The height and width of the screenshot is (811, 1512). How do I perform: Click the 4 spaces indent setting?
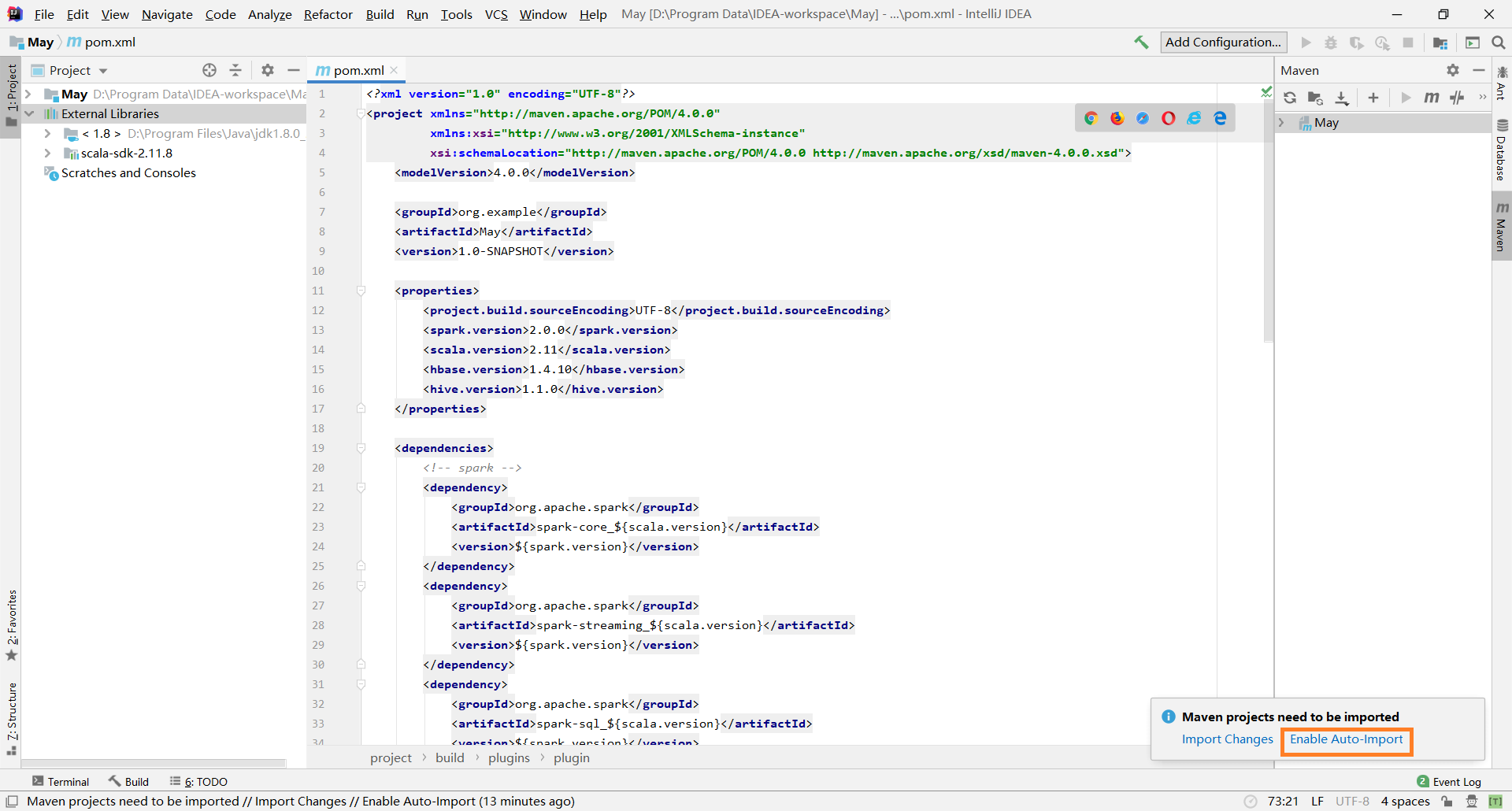coord(1405,802)
